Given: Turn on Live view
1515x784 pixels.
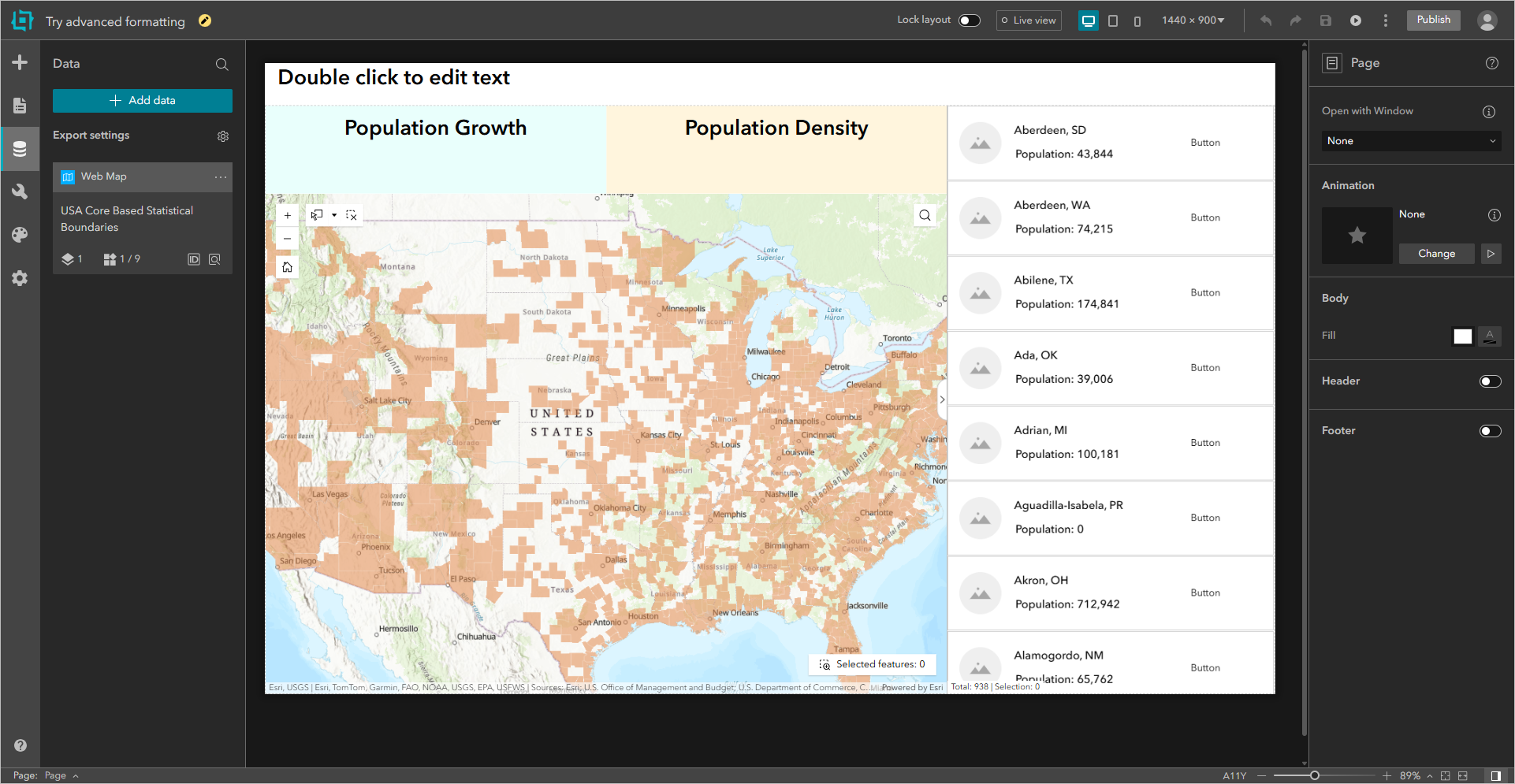Looking at the screenshot, I should coord(1029,20).
